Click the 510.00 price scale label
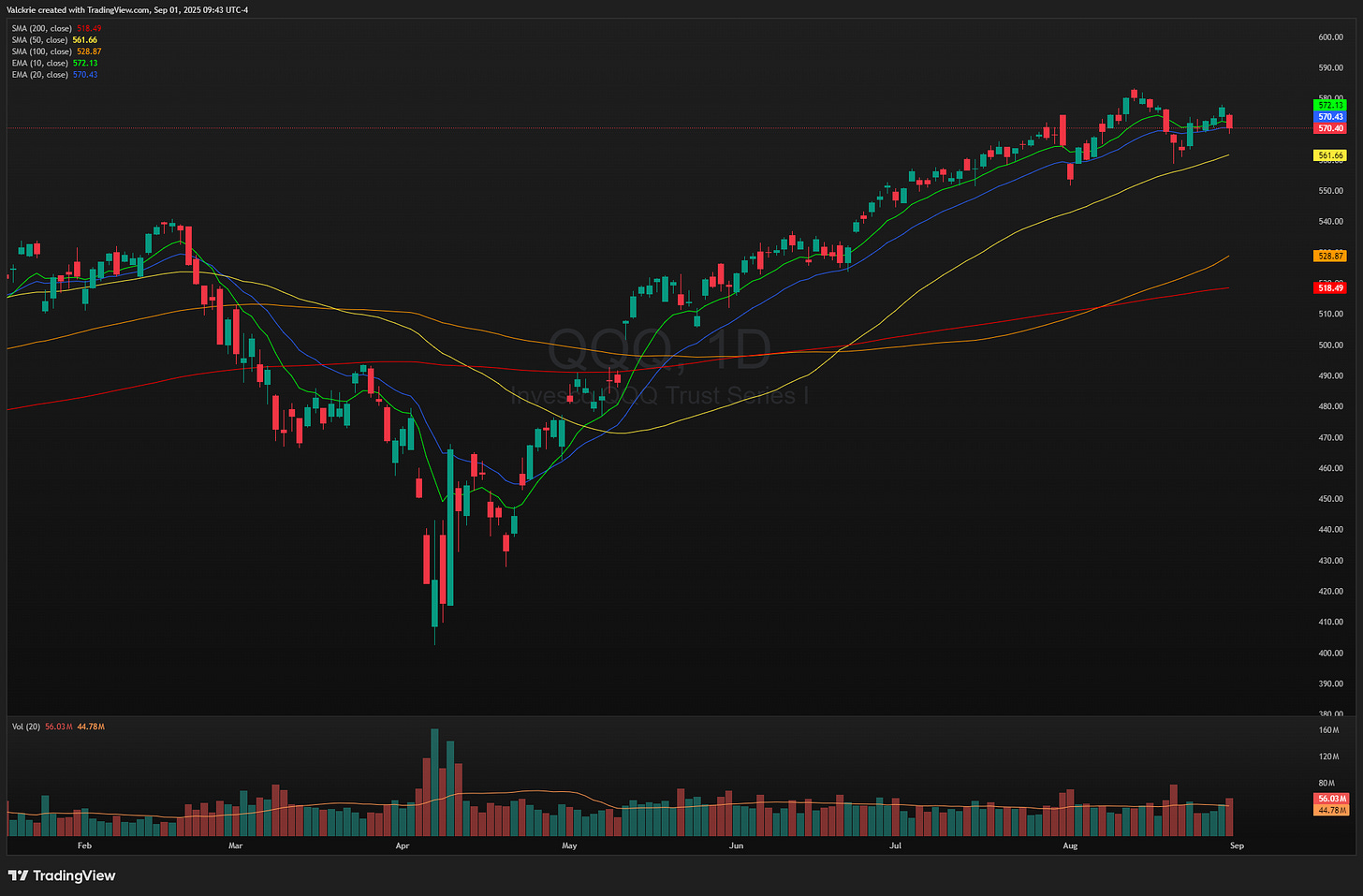Screen dimensions: 1363x896 click(x=1331, y=315)
